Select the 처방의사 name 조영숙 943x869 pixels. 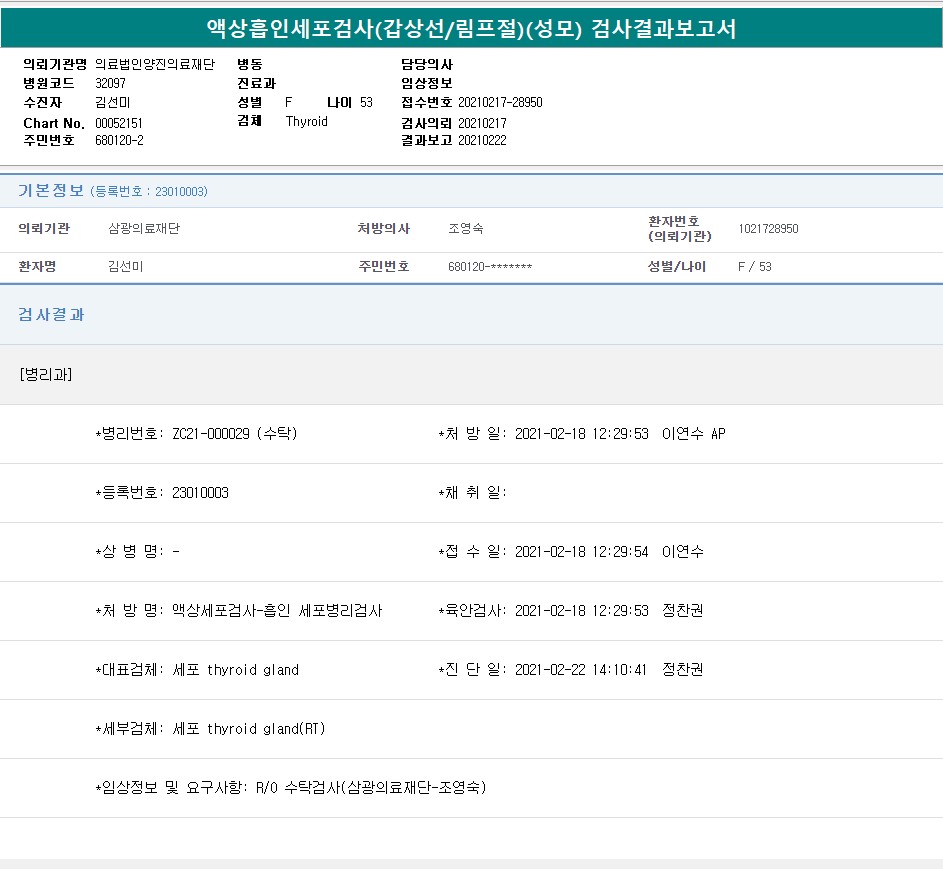[466, 229]
